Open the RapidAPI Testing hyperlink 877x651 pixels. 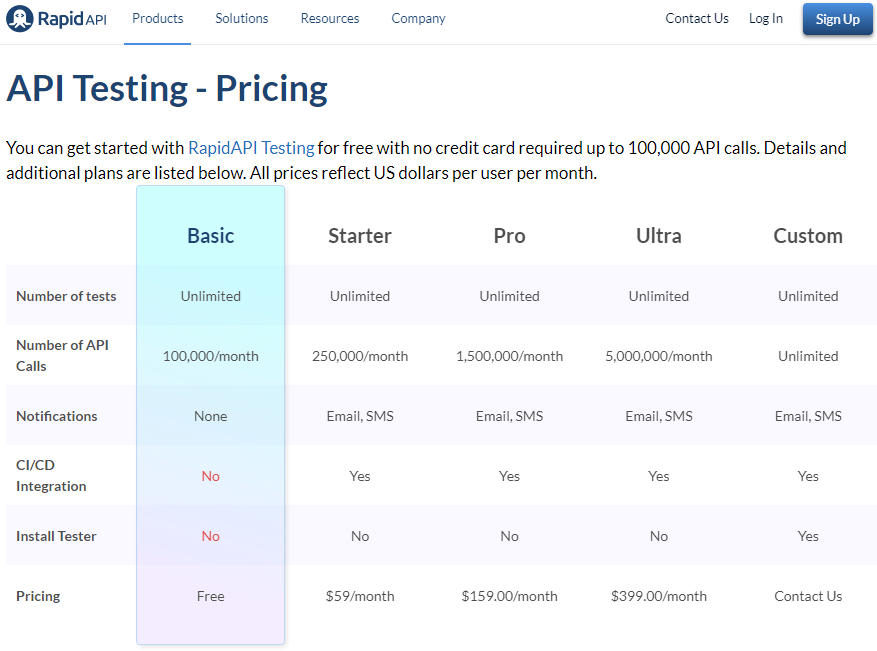[x=251, y=148]
